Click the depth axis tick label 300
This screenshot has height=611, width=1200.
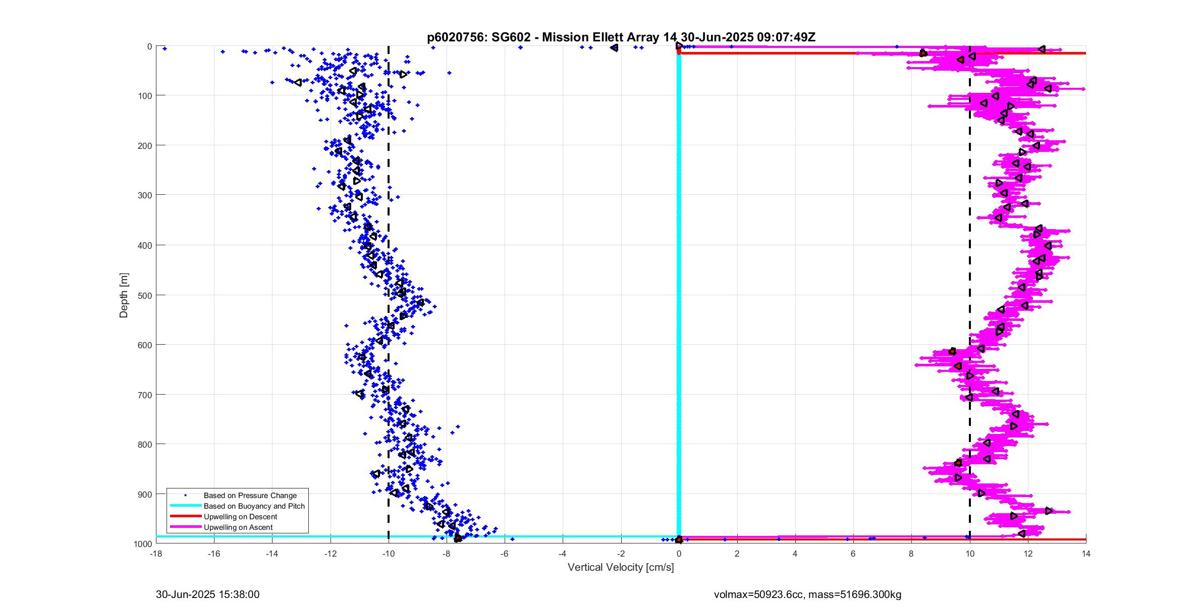[x=144, y=195]
